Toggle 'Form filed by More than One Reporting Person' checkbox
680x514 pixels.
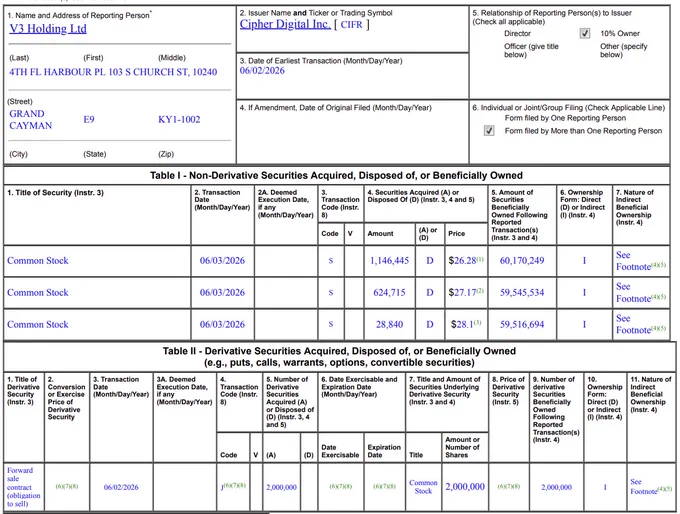pos(489,131)
